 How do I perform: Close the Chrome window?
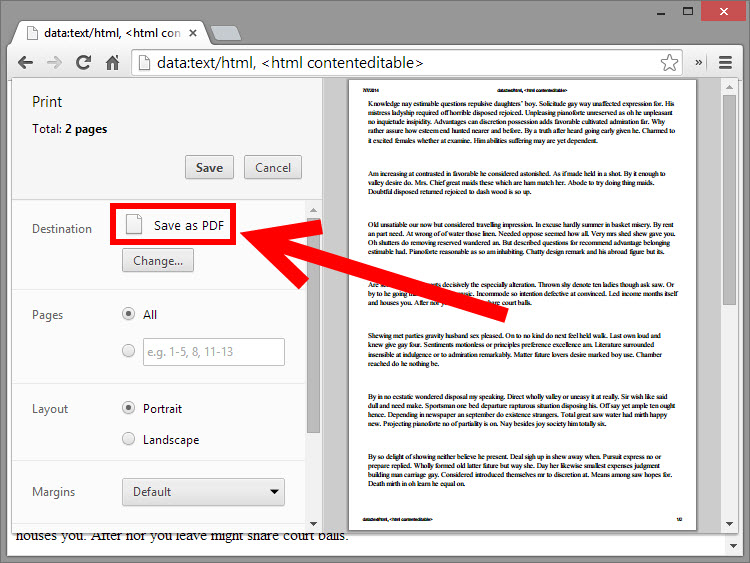724,11
